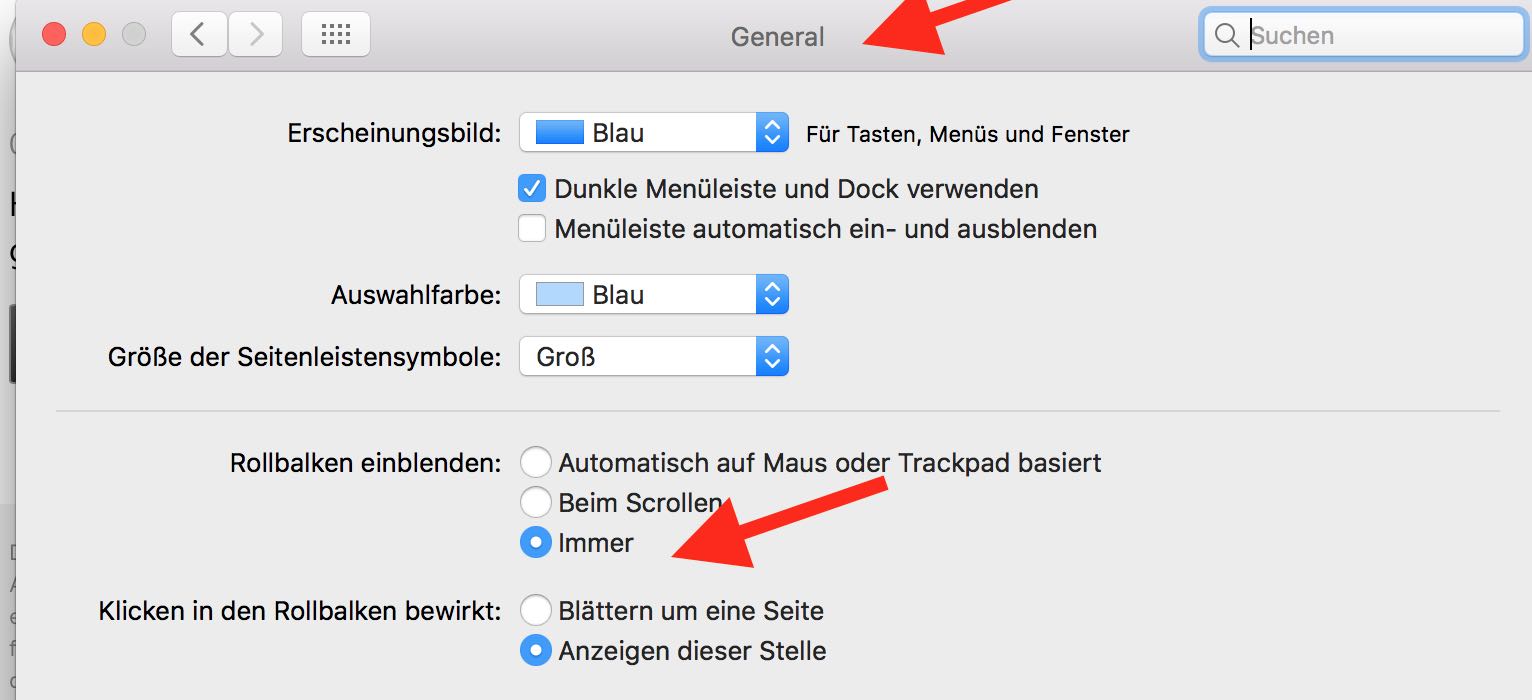Show all preferences grid icon
The height and width of the screenshot is (700, 1532).
[x=335, y=35]
